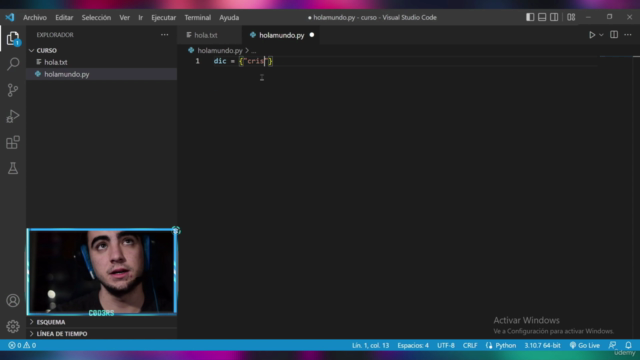
Task: Open the Ayuda menu
Action: 229,18
